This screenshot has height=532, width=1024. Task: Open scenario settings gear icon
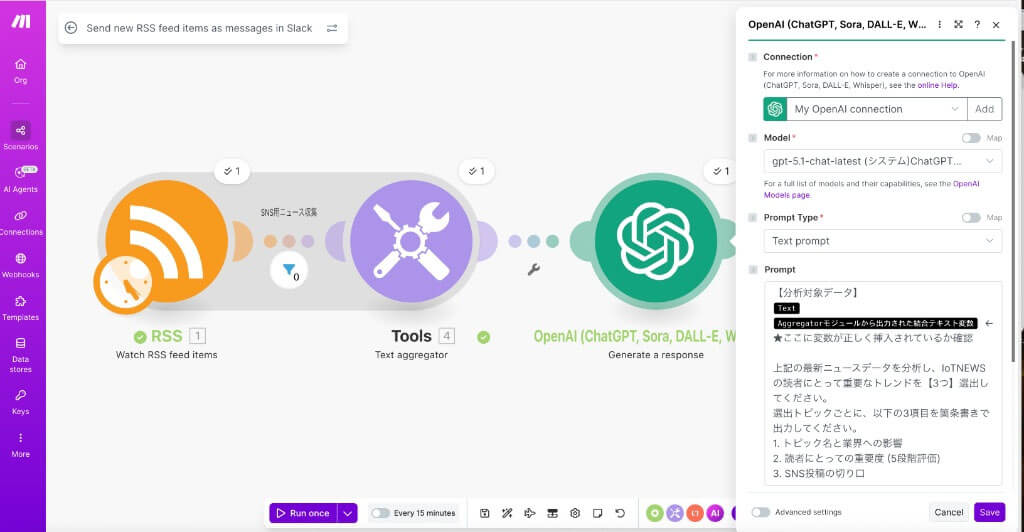(x=575, y=513)
